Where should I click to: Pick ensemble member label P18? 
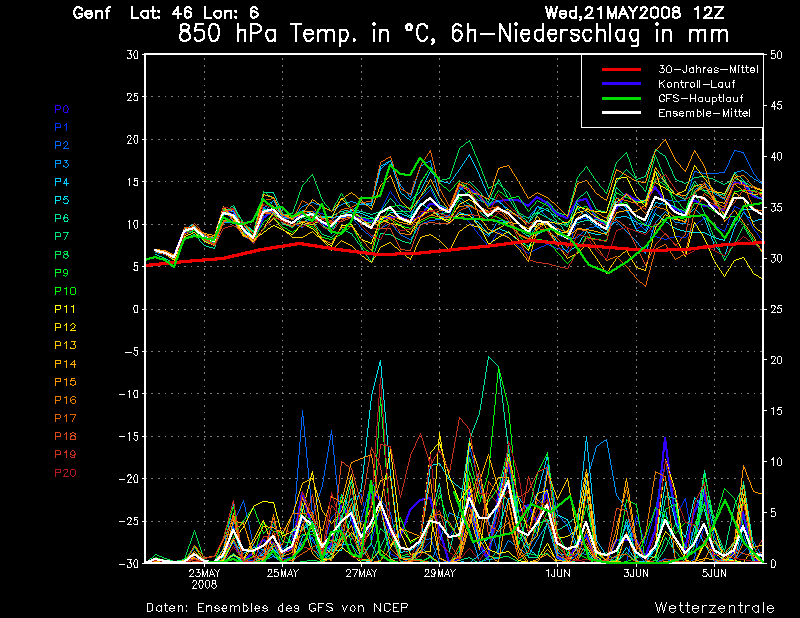click(65, 436)
